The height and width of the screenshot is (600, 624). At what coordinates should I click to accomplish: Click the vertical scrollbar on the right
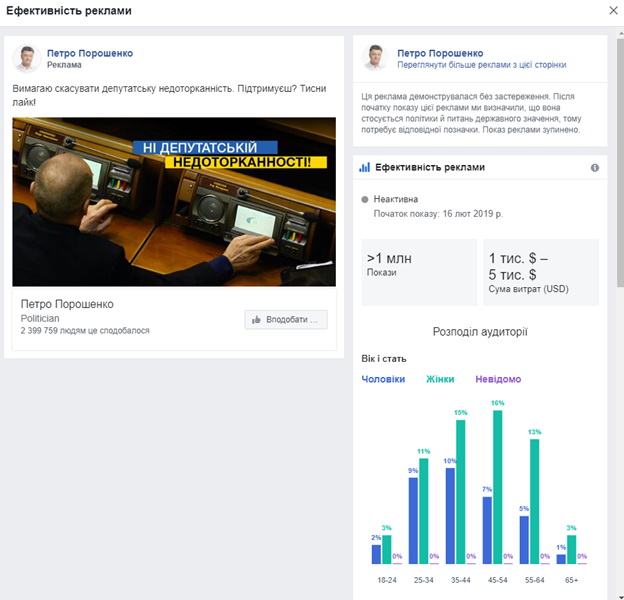click(x=618, y=150)
